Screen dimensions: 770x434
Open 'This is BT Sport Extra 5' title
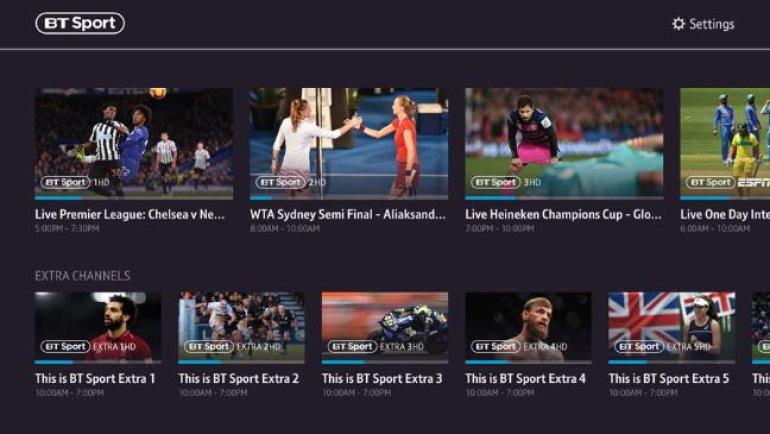coord(669,379)
